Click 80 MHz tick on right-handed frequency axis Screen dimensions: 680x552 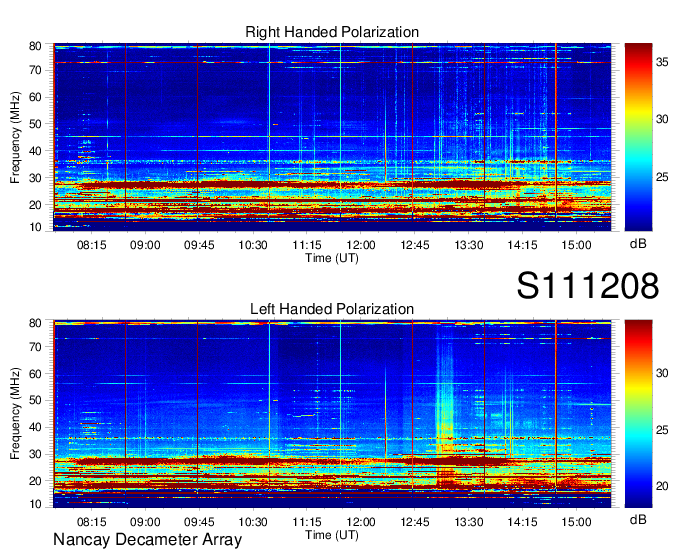(x=35, y=46)
